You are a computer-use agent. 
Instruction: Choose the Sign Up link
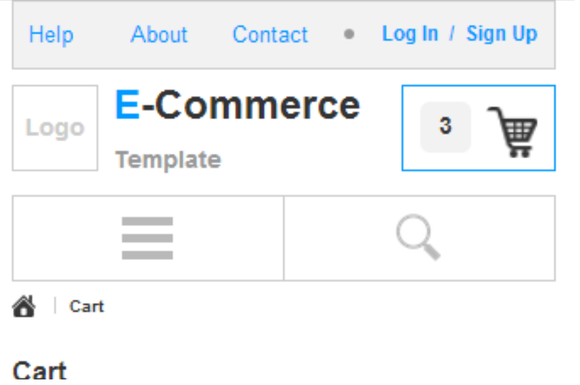click(x=502, y=34)
